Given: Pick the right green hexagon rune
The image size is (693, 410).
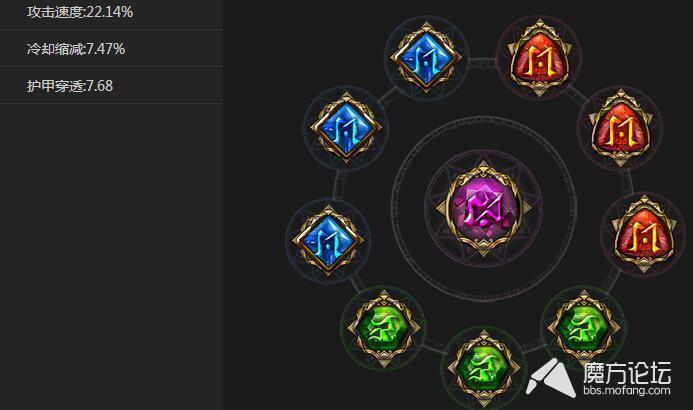Looking at the screenshot, I should (584, 329).
